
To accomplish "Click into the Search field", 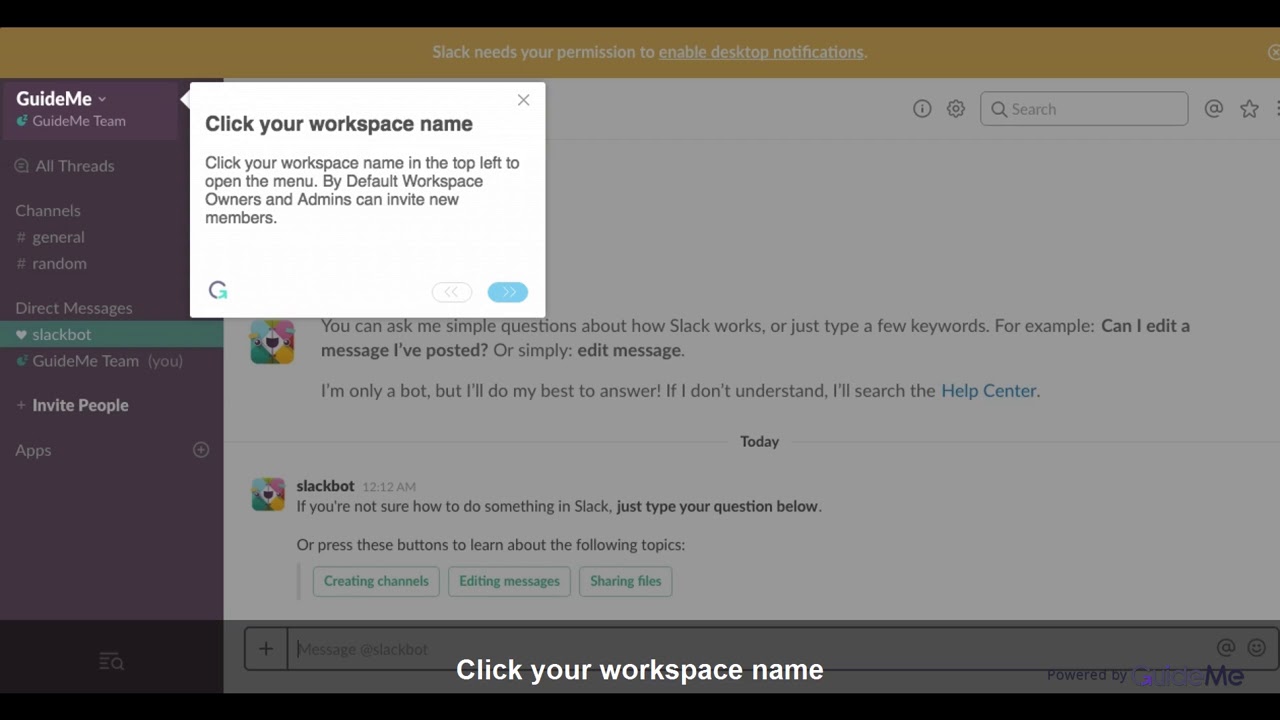I will point(1084,109).
